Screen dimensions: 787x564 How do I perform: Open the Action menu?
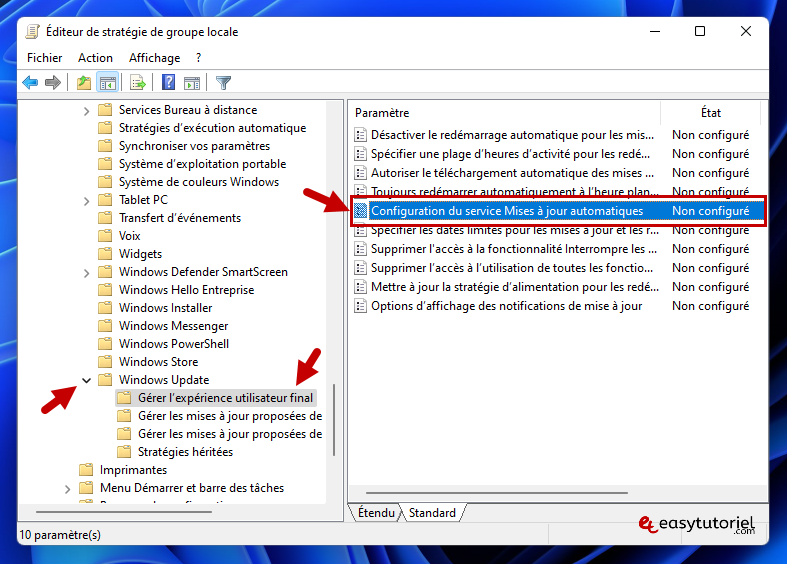95,58
